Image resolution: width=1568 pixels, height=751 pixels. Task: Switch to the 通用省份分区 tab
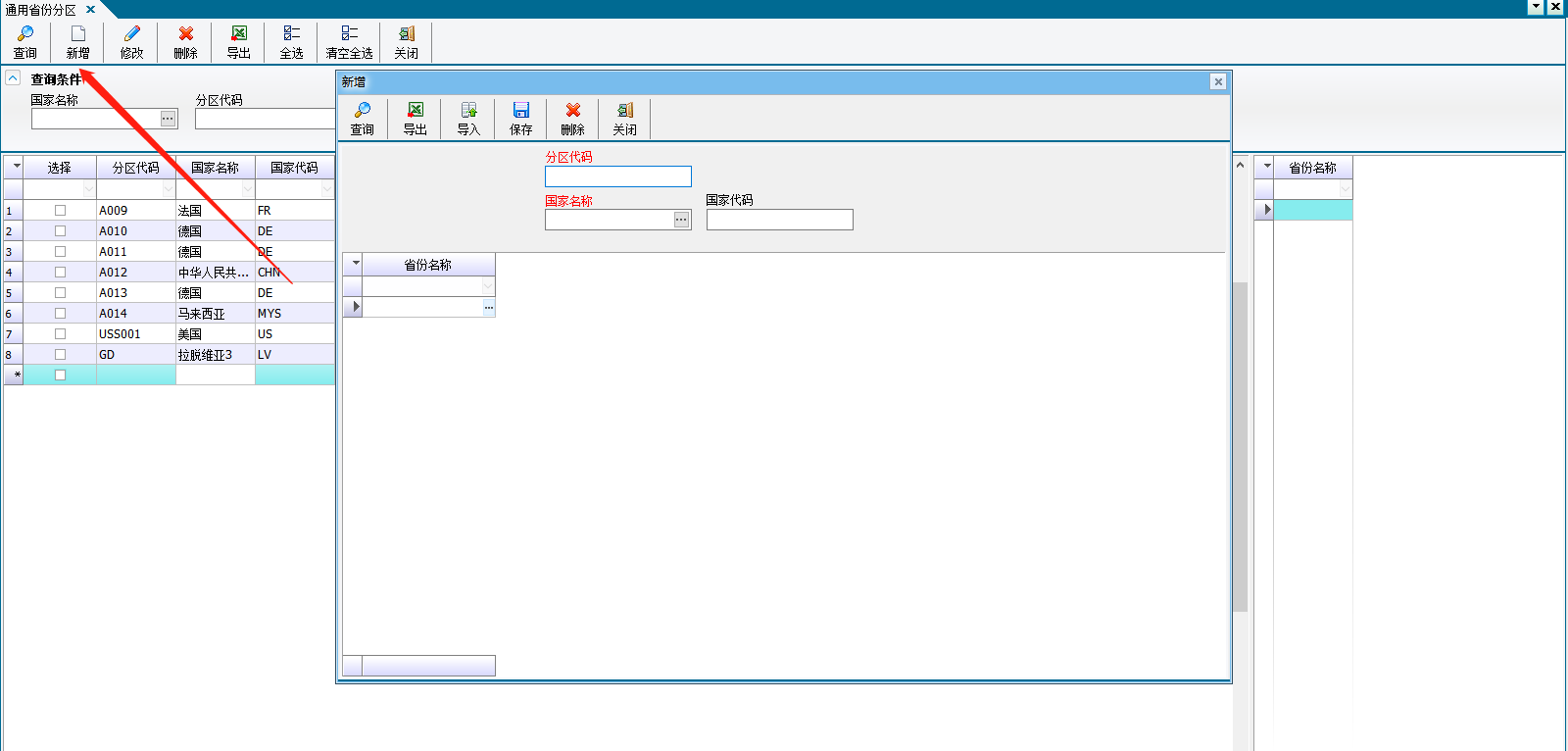pos(41,10)
